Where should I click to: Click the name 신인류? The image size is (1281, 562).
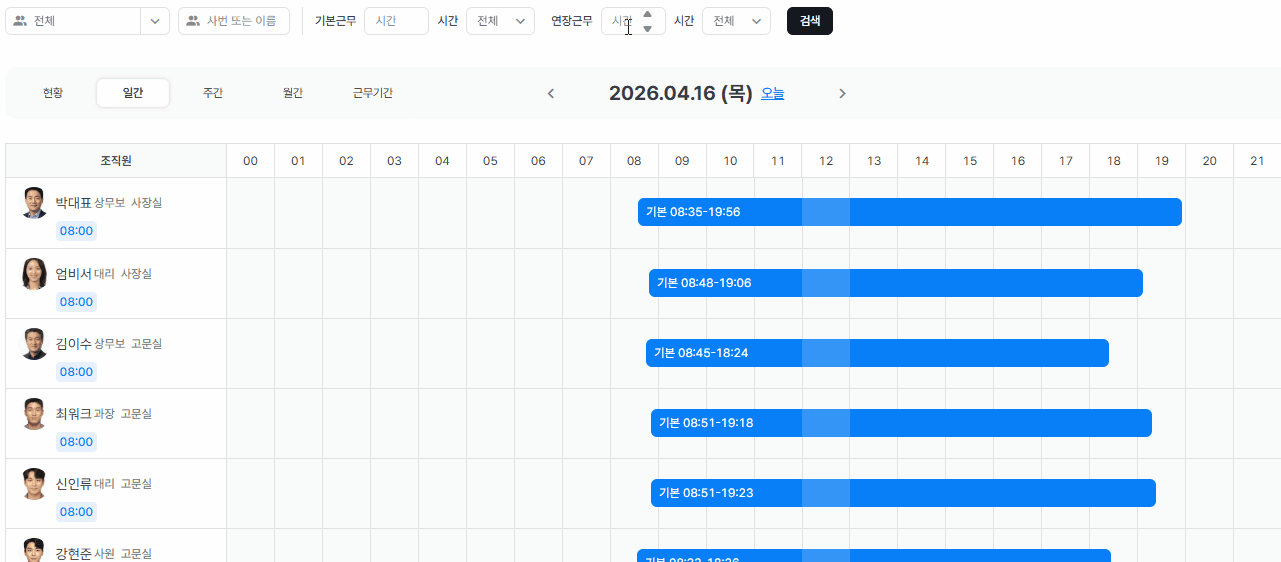pos(73,483)
